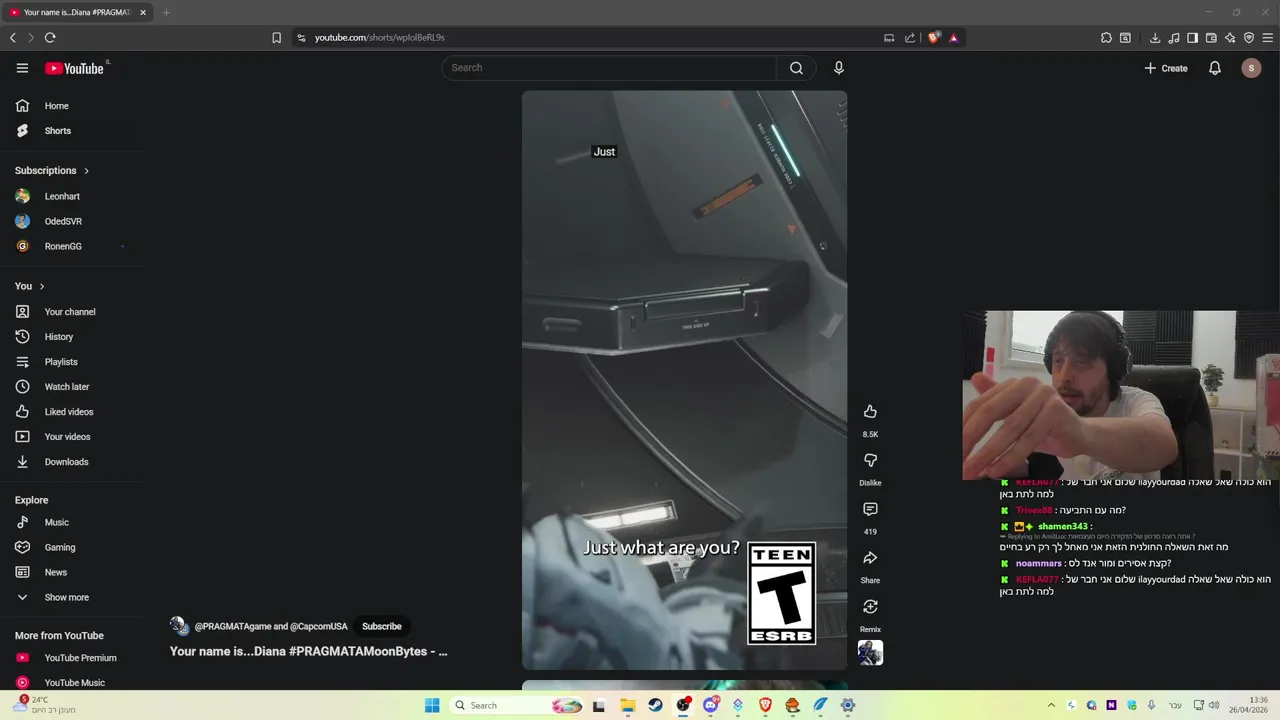
Task: Open Steam from the taskbar
Action: [x=655, y=705]
